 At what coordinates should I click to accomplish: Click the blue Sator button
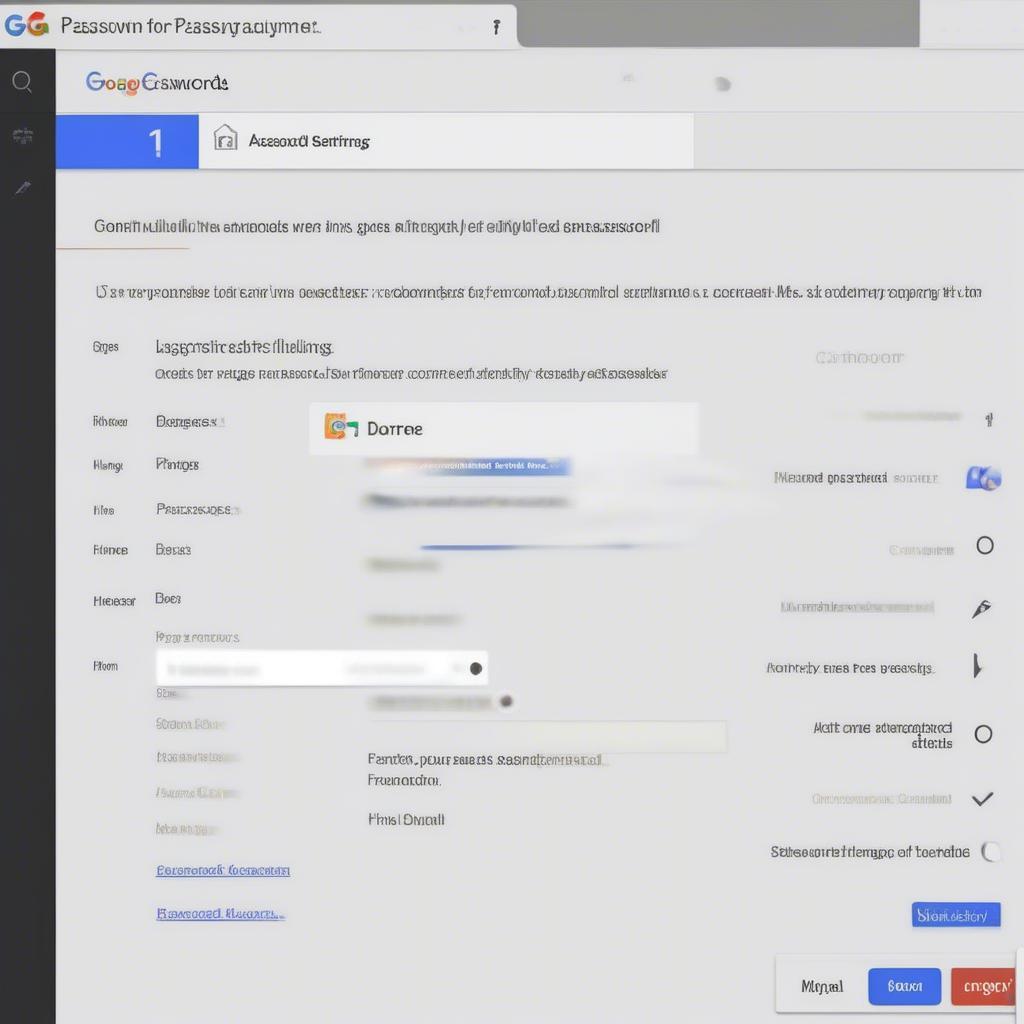point(904,986)
